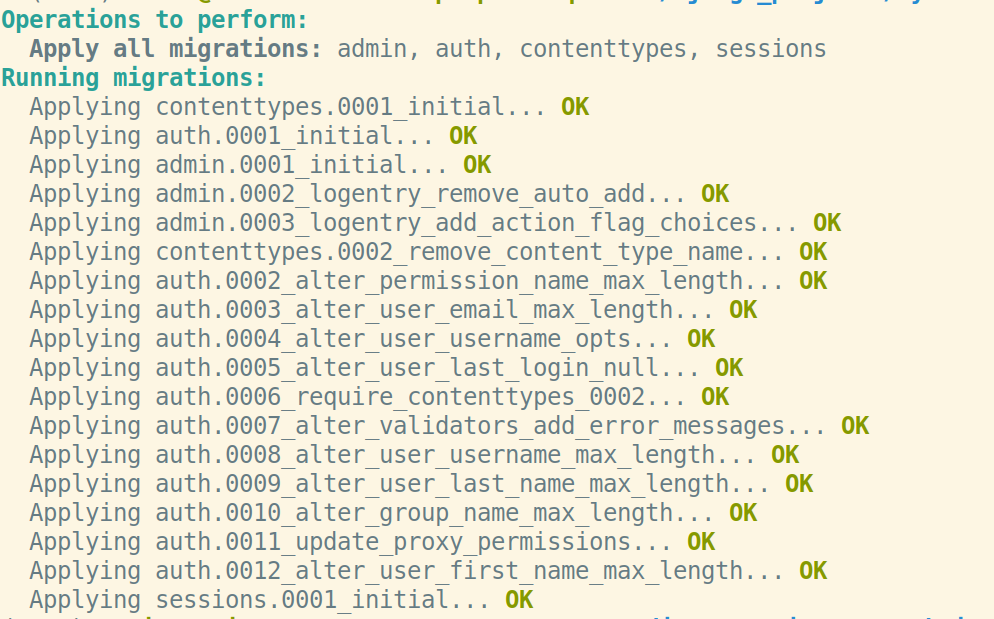Image resolution: width=994 pixels, height=619 pixels.
Task: Click the 'Running migrations:' heading
Action: [134, 78]
